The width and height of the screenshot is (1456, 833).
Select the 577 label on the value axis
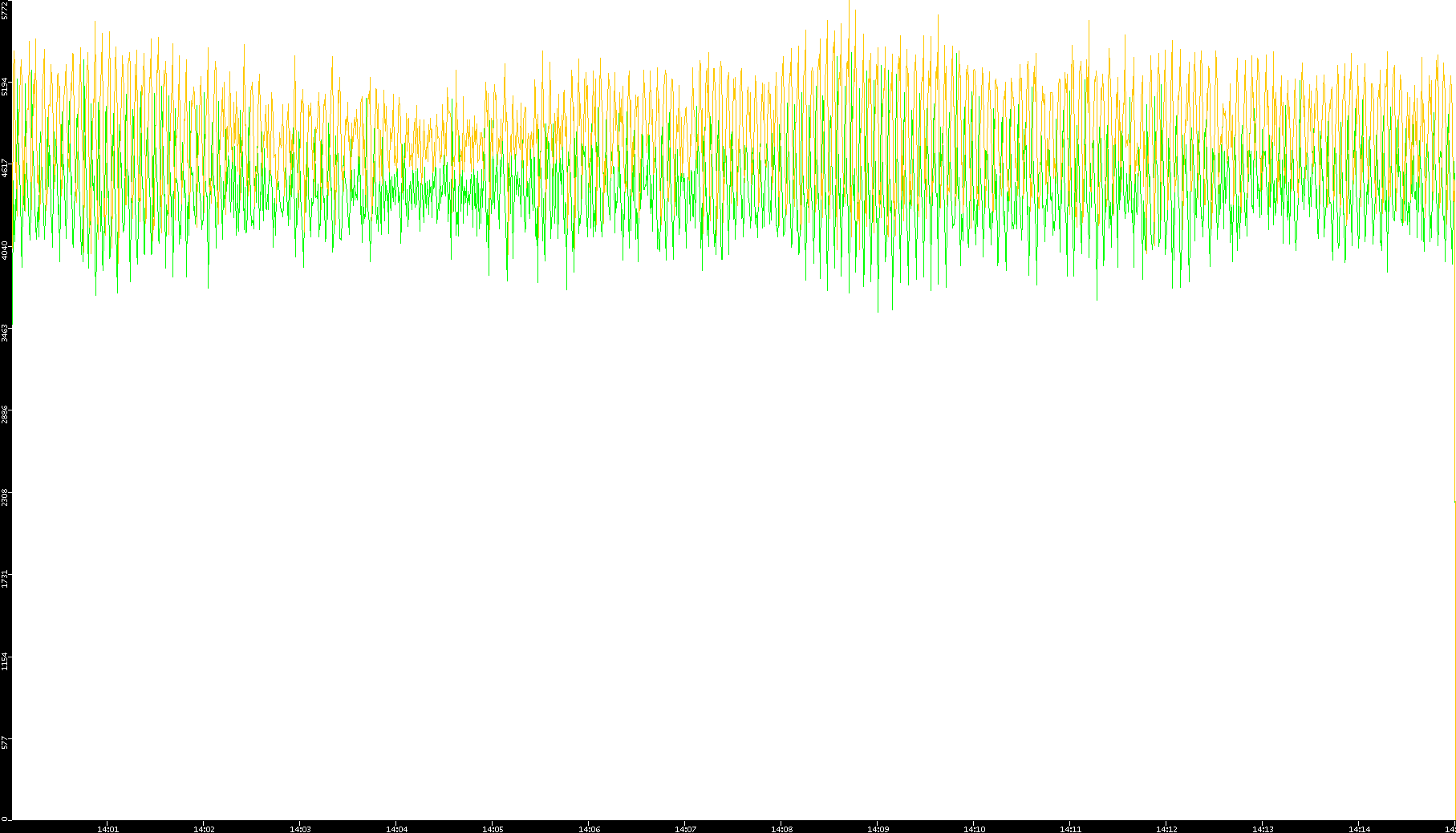point(6,742)
